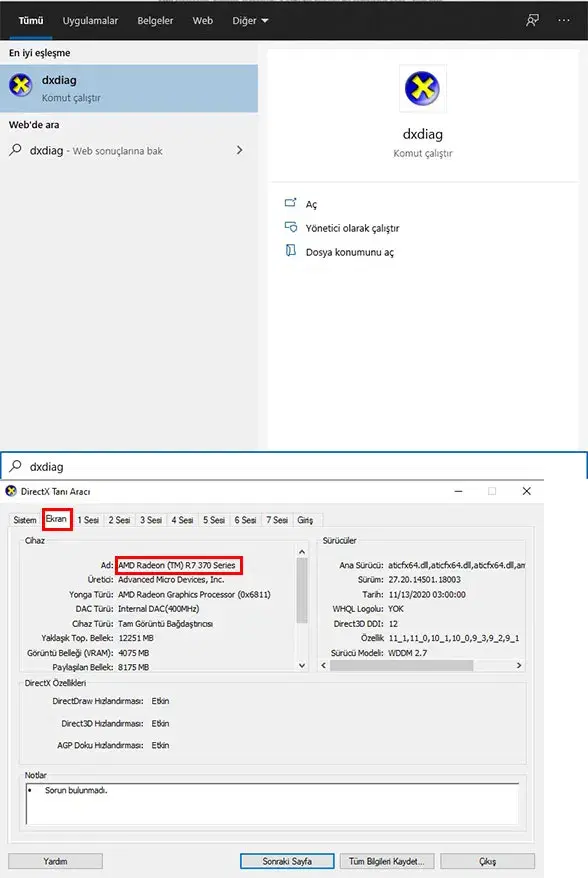Expand web results arrow for dxdiag

click(240, 150)
